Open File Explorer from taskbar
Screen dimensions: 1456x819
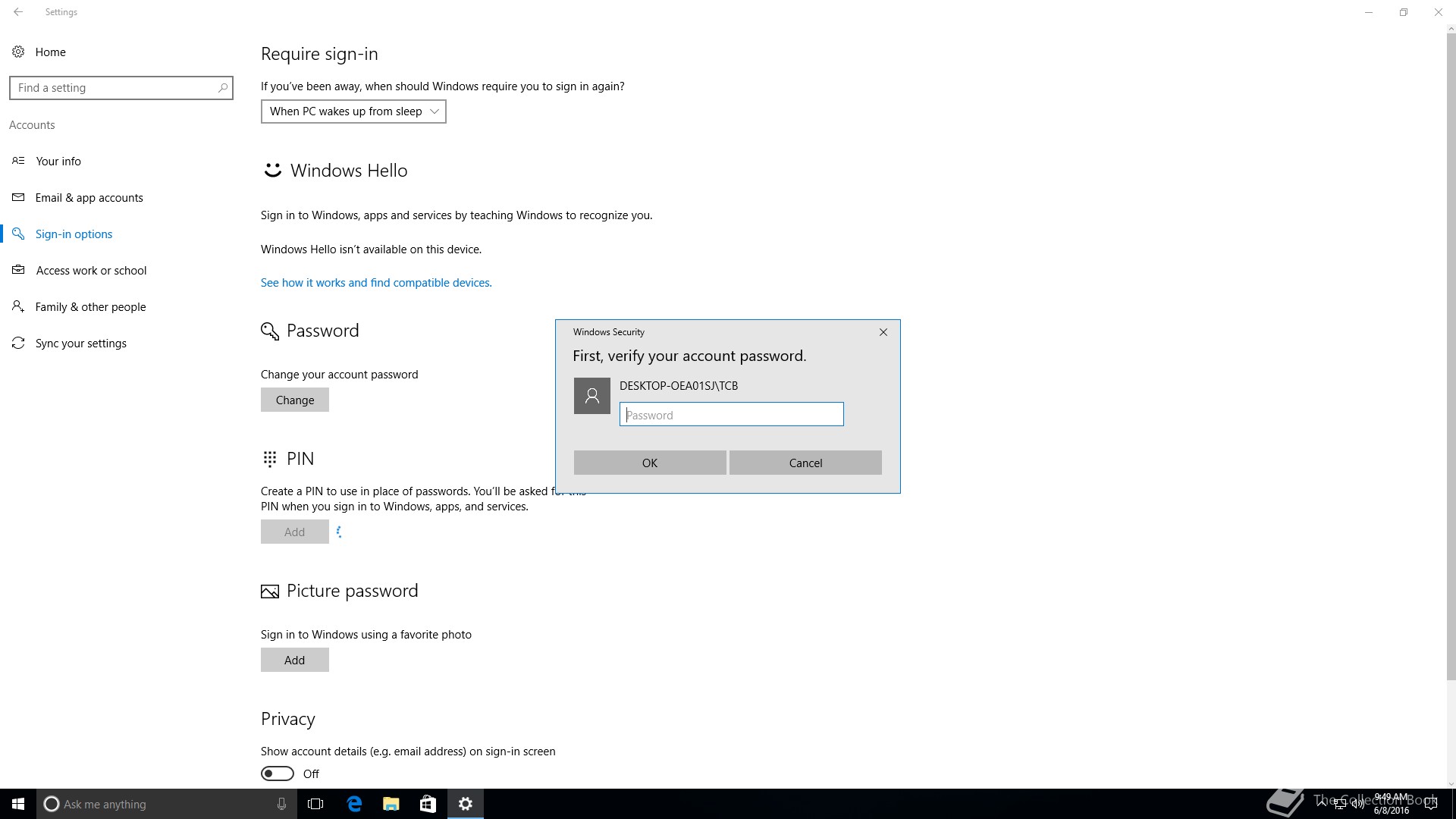391,804
